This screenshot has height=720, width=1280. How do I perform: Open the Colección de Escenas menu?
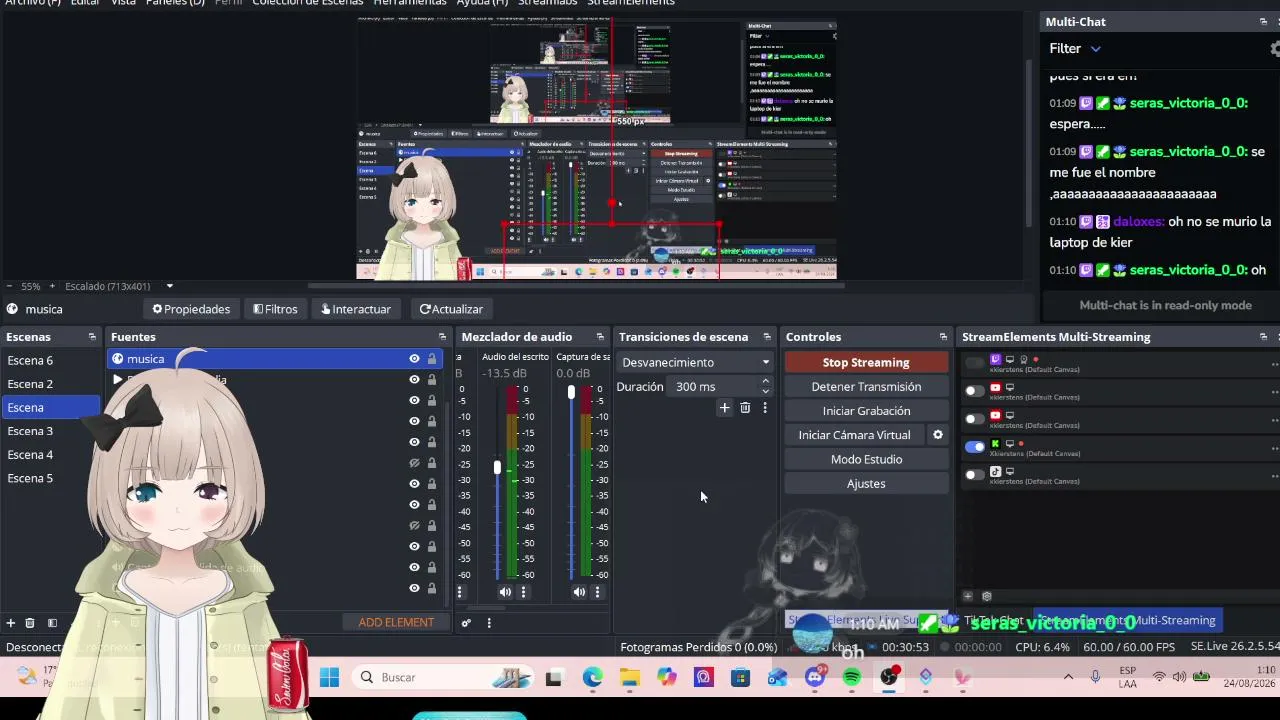308,3
